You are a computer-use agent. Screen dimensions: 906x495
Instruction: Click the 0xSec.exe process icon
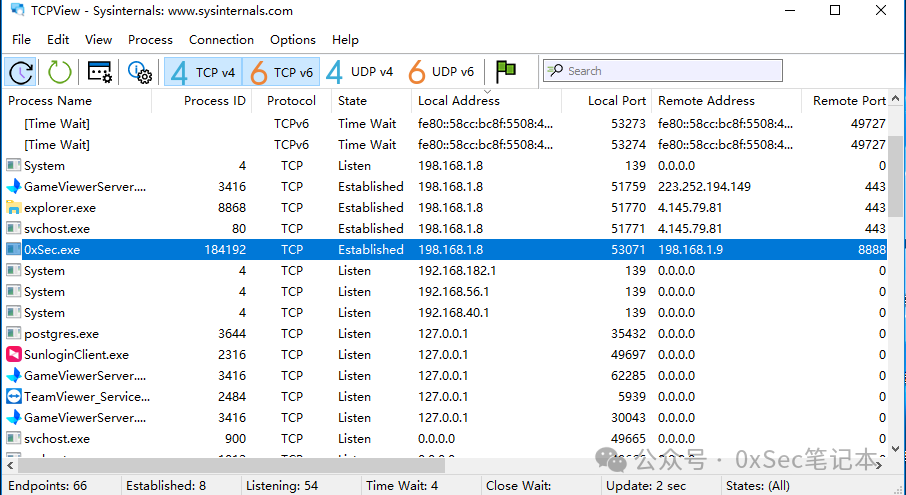click(13, 250)
